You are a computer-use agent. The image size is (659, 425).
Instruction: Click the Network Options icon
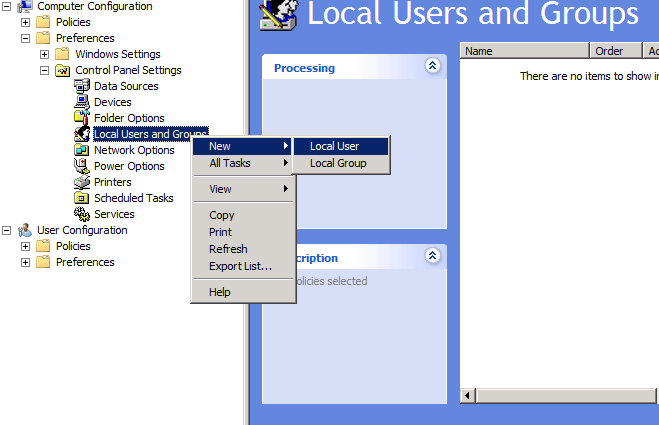[x=83, y=150]
